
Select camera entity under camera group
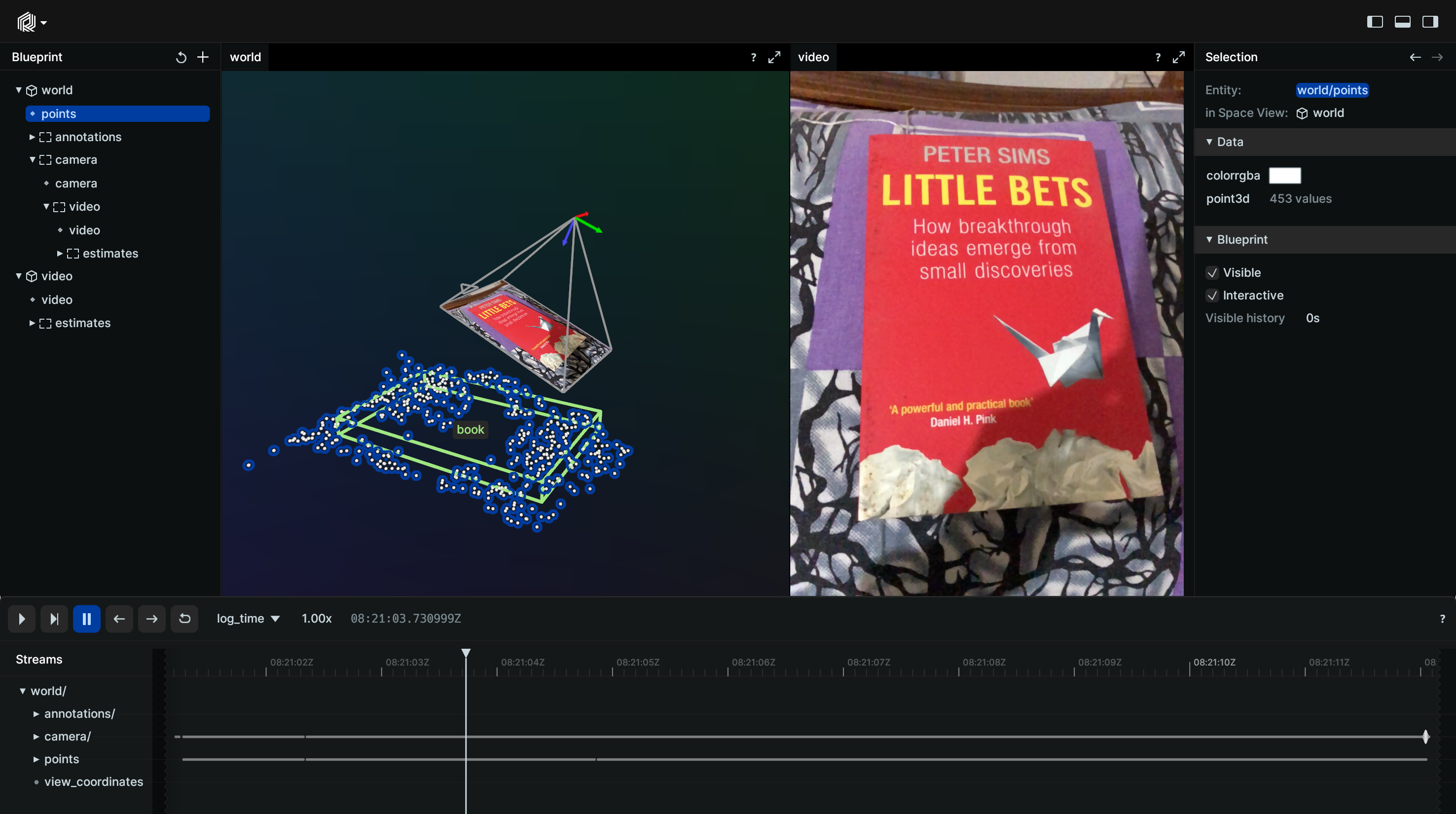tap(76, 183)
